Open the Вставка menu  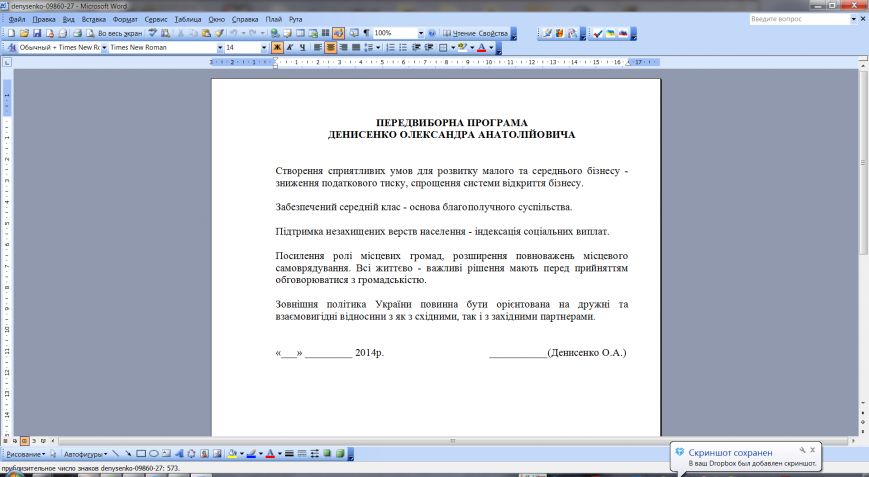point(94,19)
